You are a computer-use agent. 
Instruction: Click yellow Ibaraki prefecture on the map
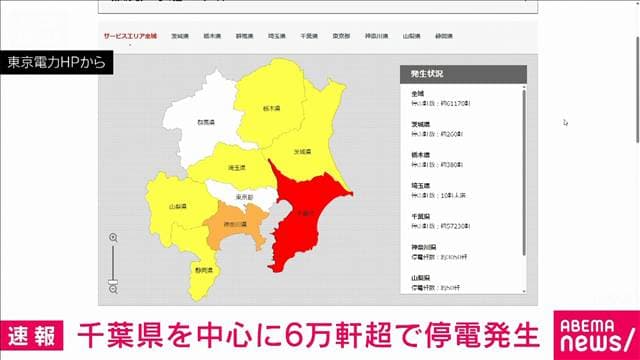(x=302, y=151)
